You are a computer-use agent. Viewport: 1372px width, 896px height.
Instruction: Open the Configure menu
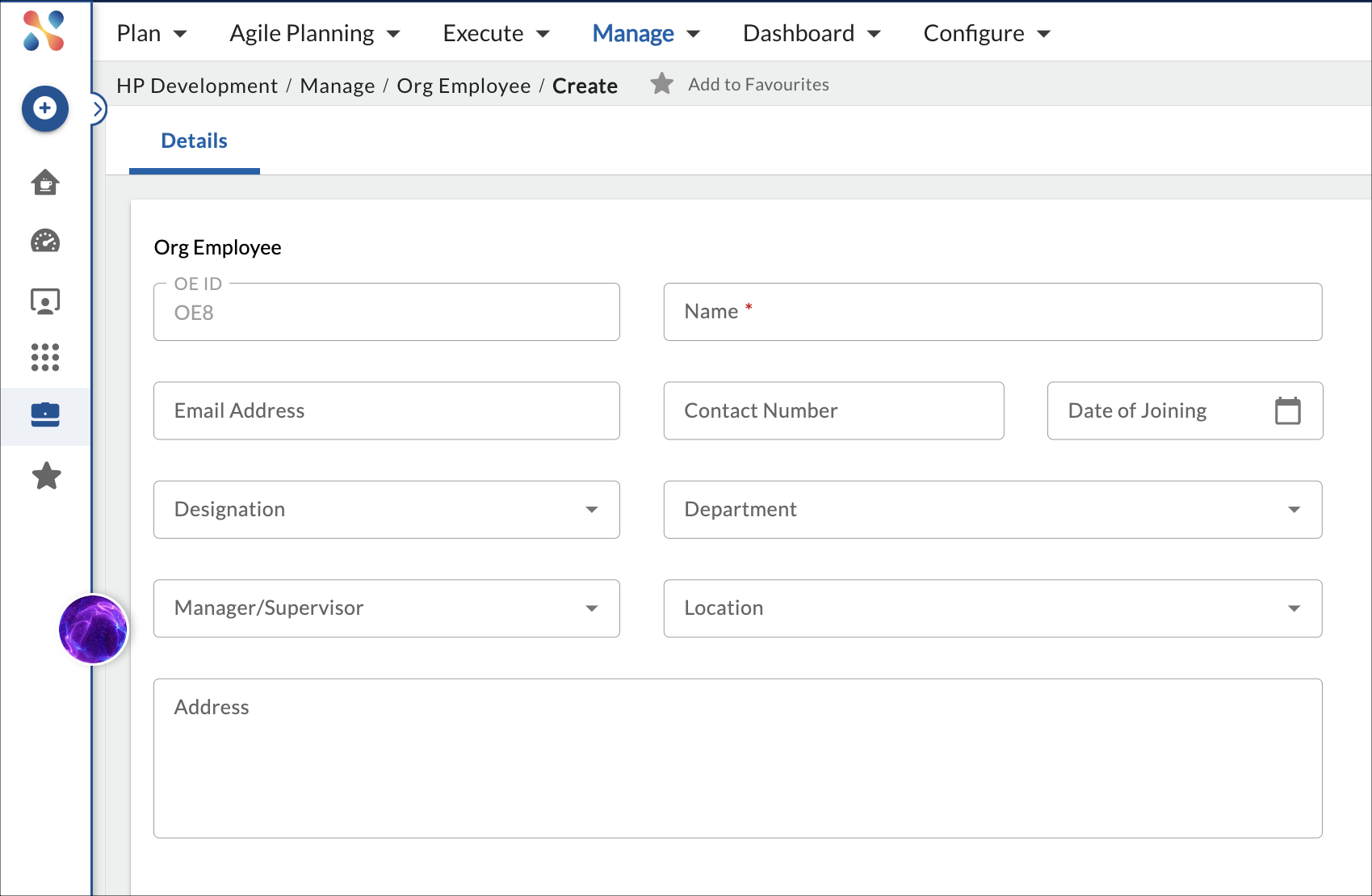[x=986, y=33]
